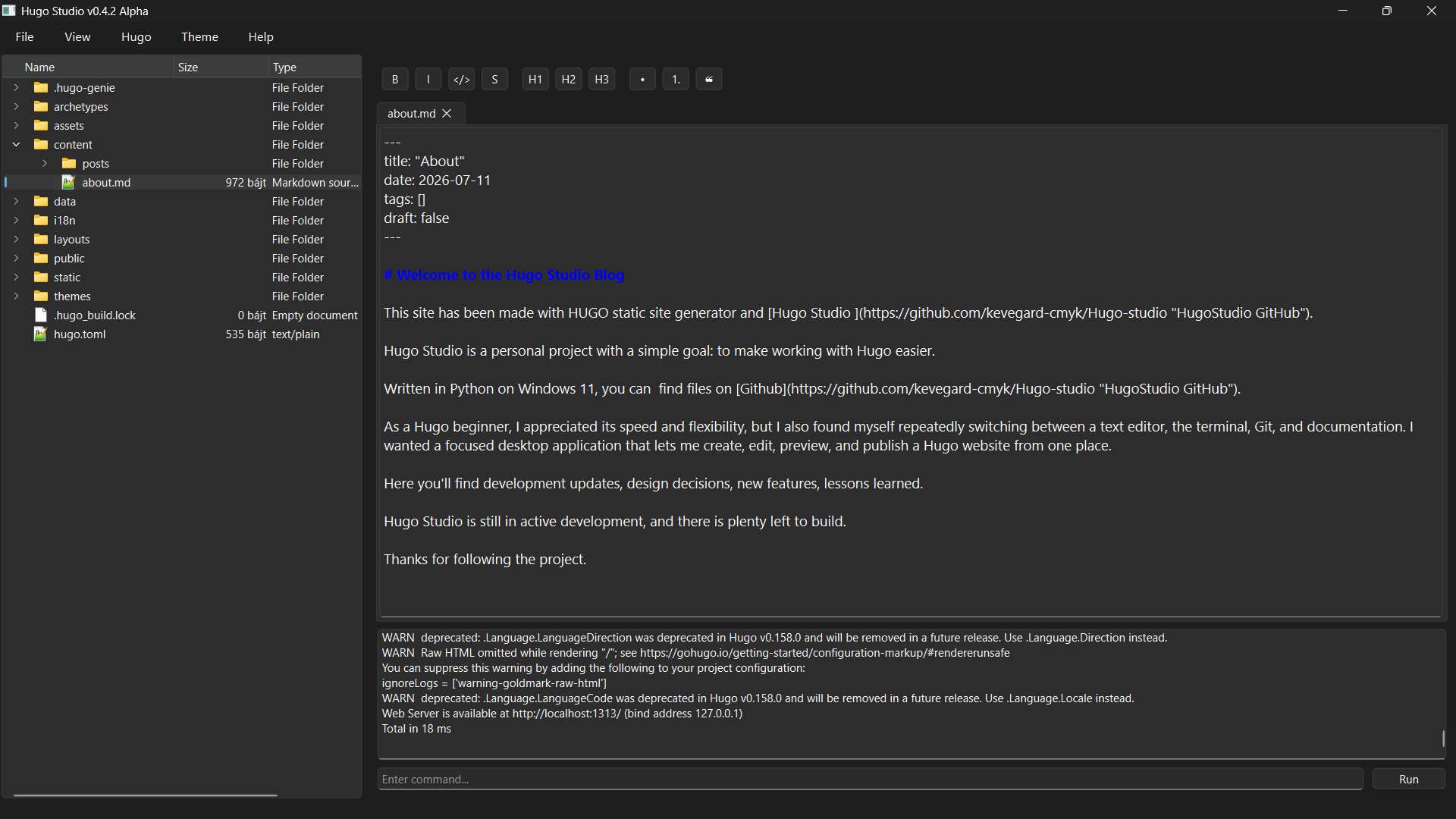Click the themes folder icon
This screenshot has height=819, width=1456.
(41, 296)
